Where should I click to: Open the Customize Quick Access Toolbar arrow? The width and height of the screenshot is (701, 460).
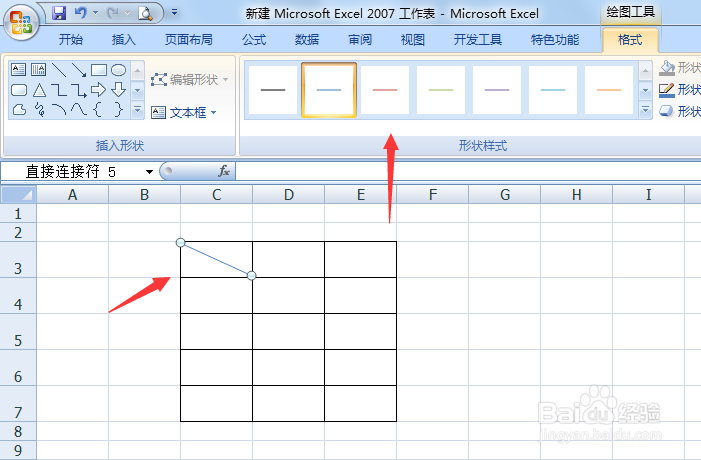click(x=174, y=13)
